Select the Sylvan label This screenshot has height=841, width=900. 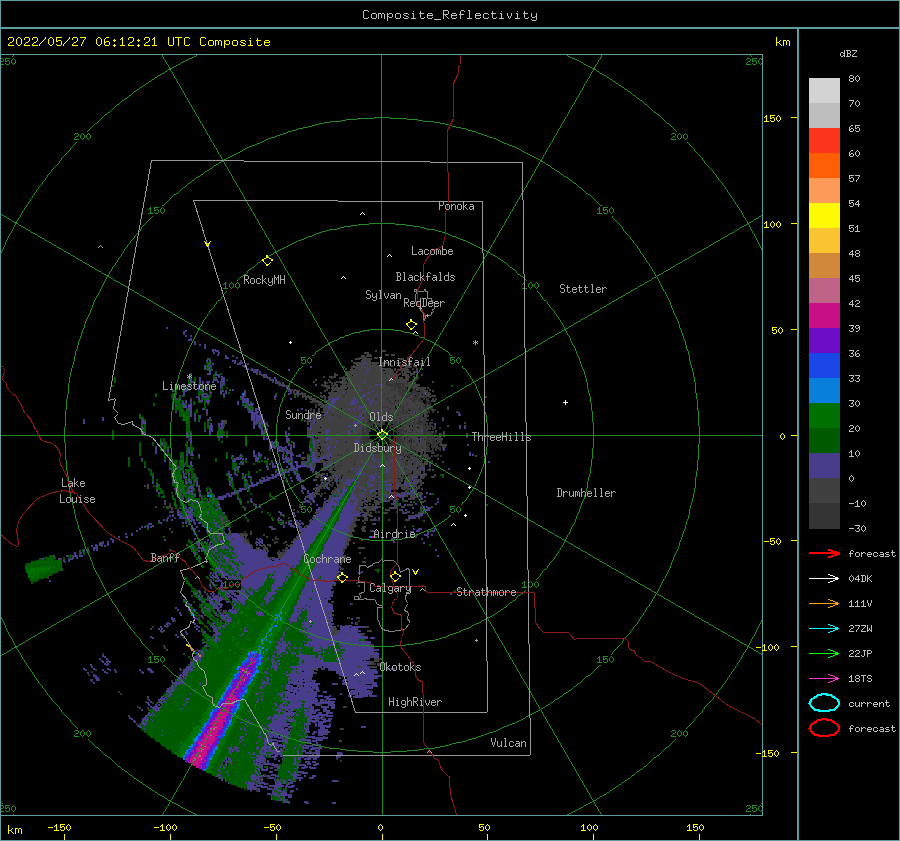[x=383, y=295]
